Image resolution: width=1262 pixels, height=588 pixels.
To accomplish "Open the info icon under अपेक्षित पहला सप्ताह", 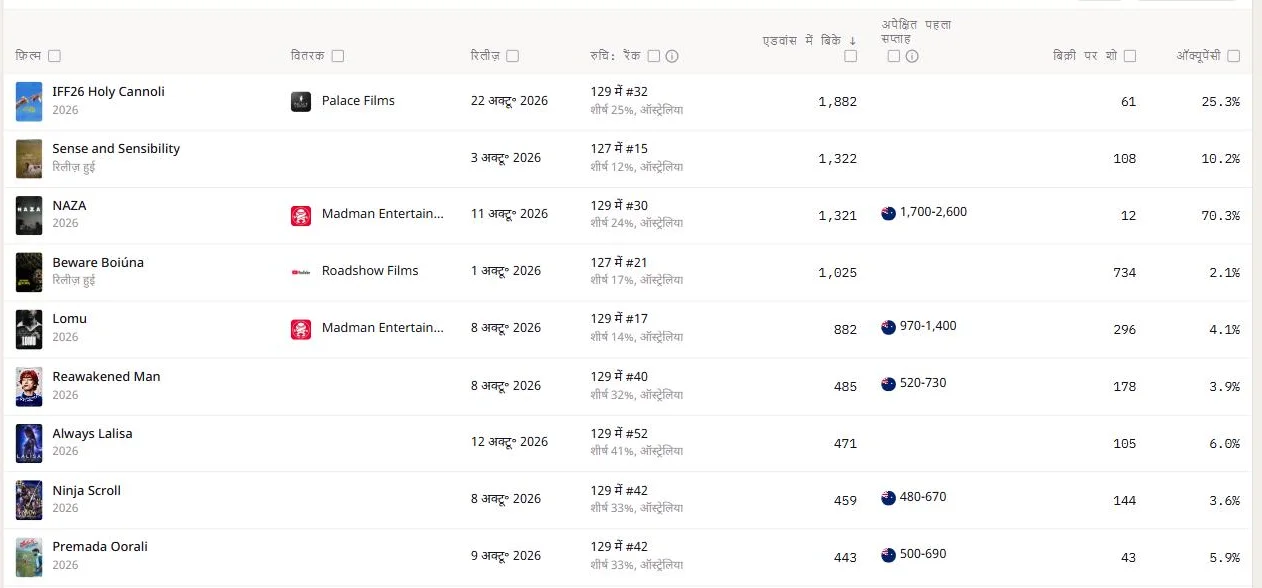I will tap(912, 56).
